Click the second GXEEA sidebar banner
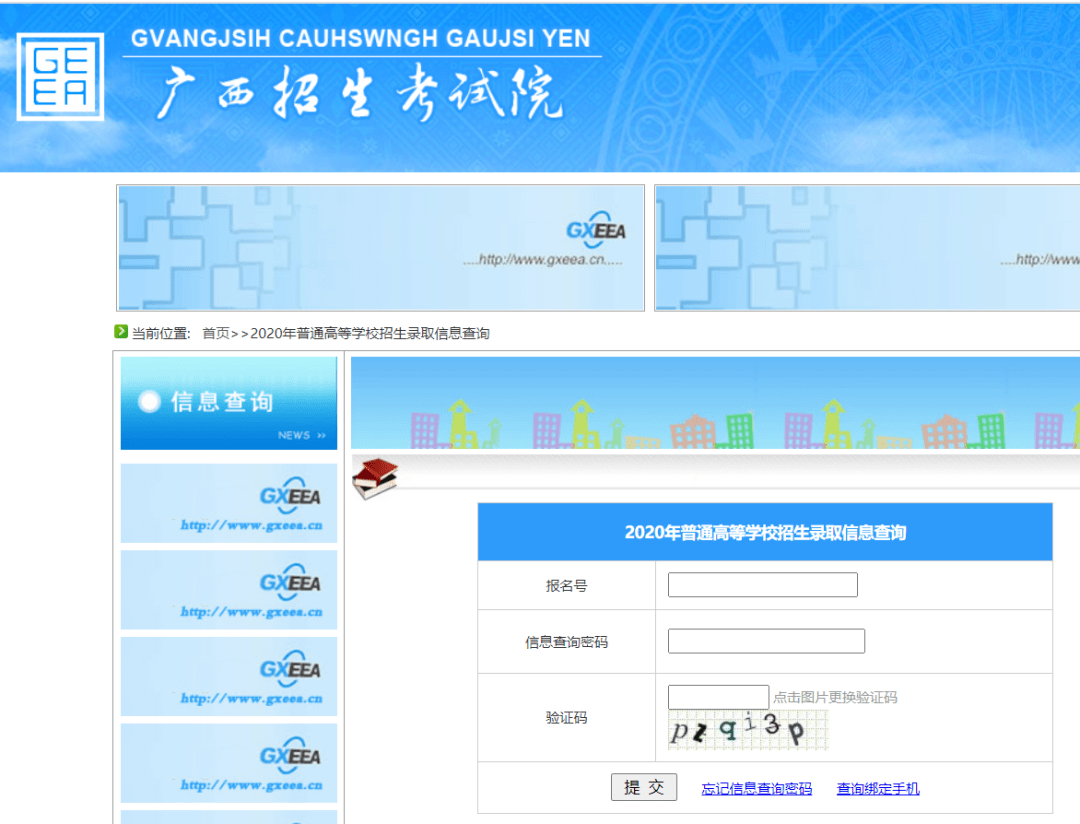 [x=229, y=590]
